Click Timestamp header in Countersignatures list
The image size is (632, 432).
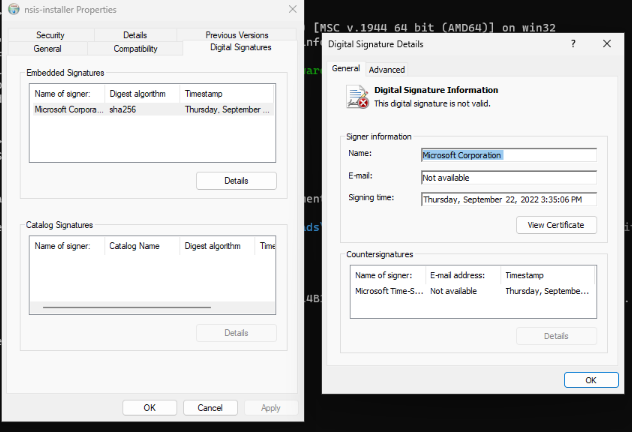tap(547, 275)
